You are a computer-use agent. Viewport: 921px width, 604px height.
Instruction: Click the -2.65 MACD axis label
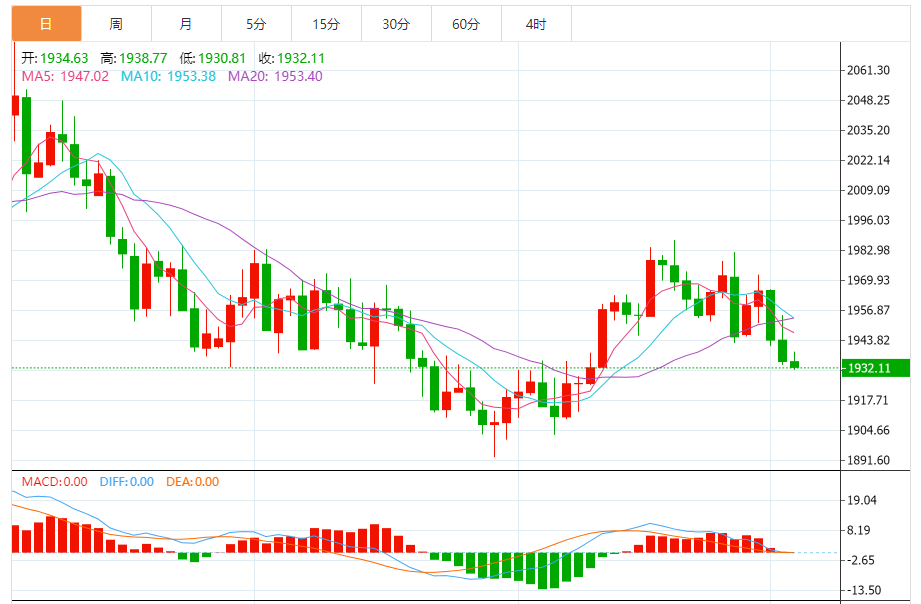(861, 560)
